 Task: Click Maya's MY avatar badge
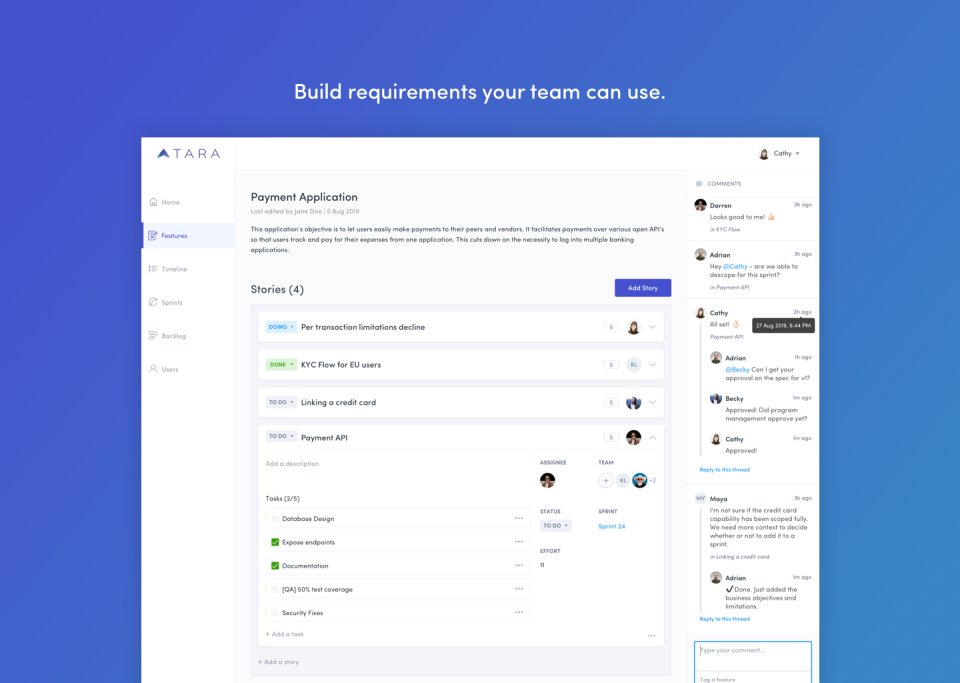(700, 498)
